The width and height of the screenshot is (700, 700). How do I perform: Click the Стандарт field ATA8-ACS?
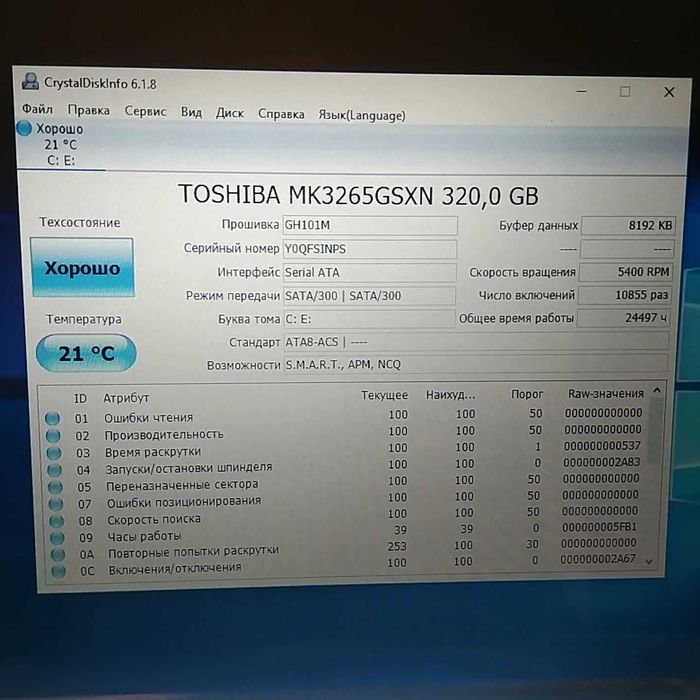476,342
